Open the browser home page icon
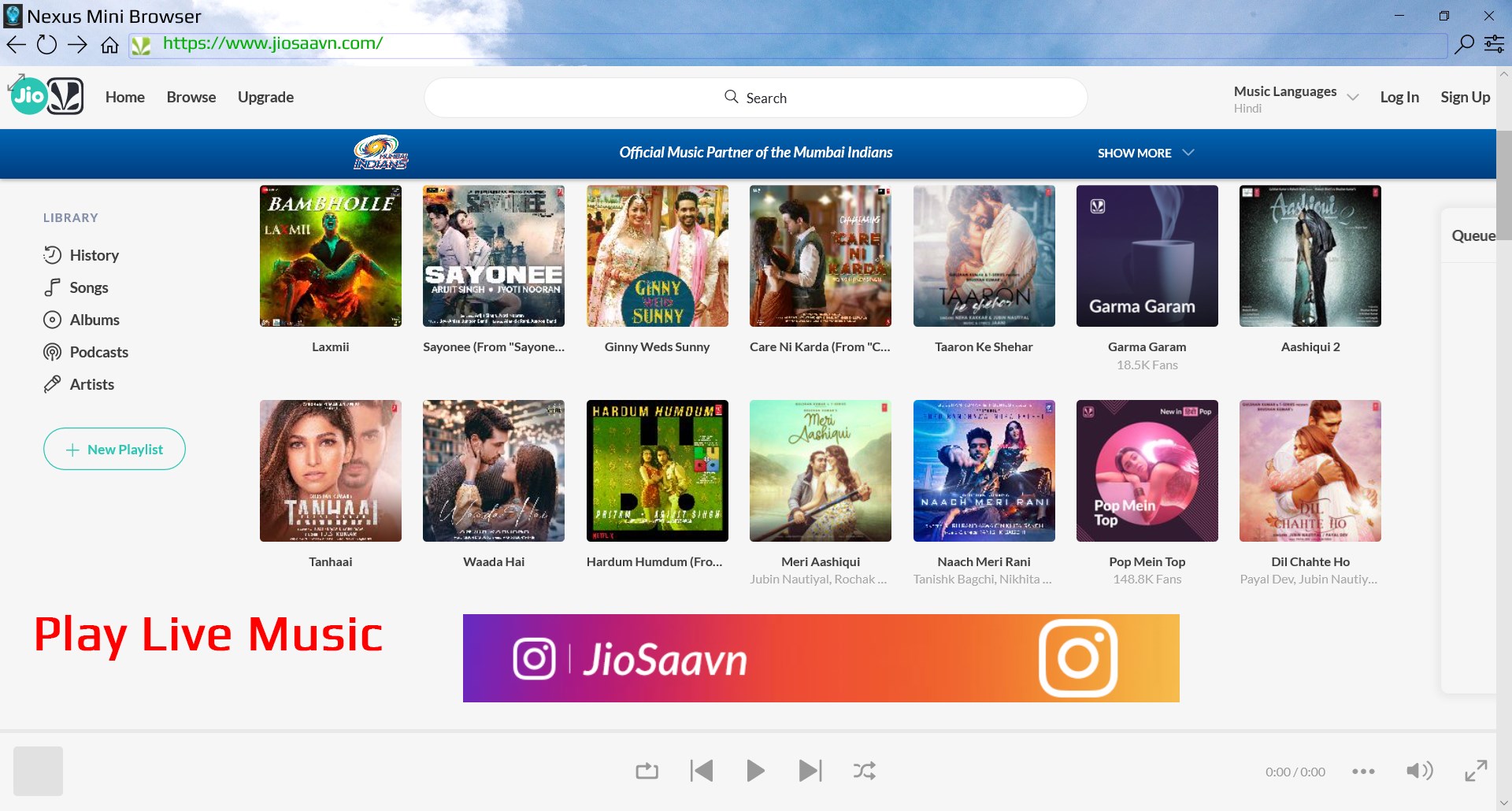Viewport: 1512px width, 811px height. tap(109, 45)
